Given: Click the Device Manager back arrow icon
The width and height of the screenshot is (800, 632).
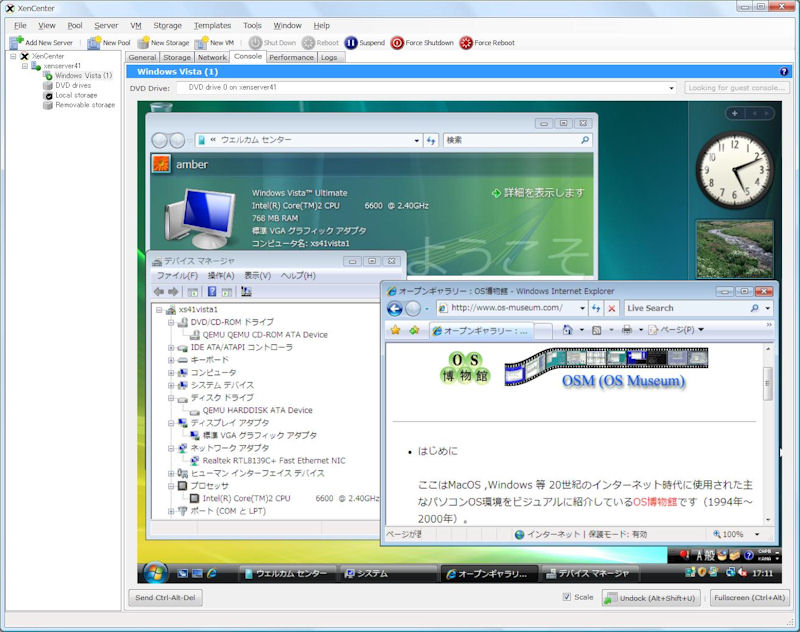Looking at the screenshot, I should [x=159, y=292].
